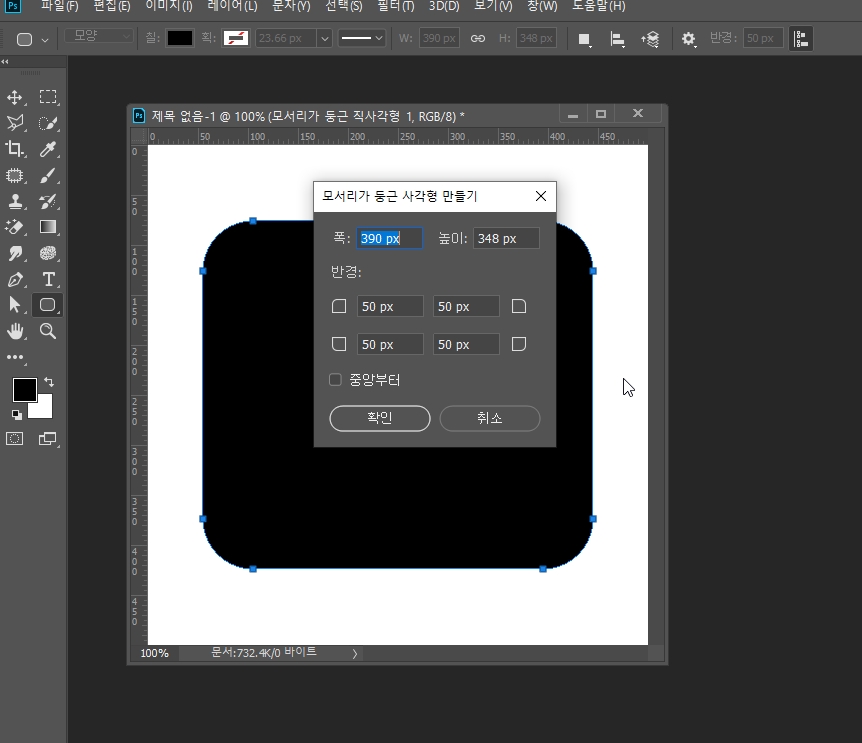This screenshot has width=862, height=743.
Task: Select the Sponge tool
Action: point(48,253)
